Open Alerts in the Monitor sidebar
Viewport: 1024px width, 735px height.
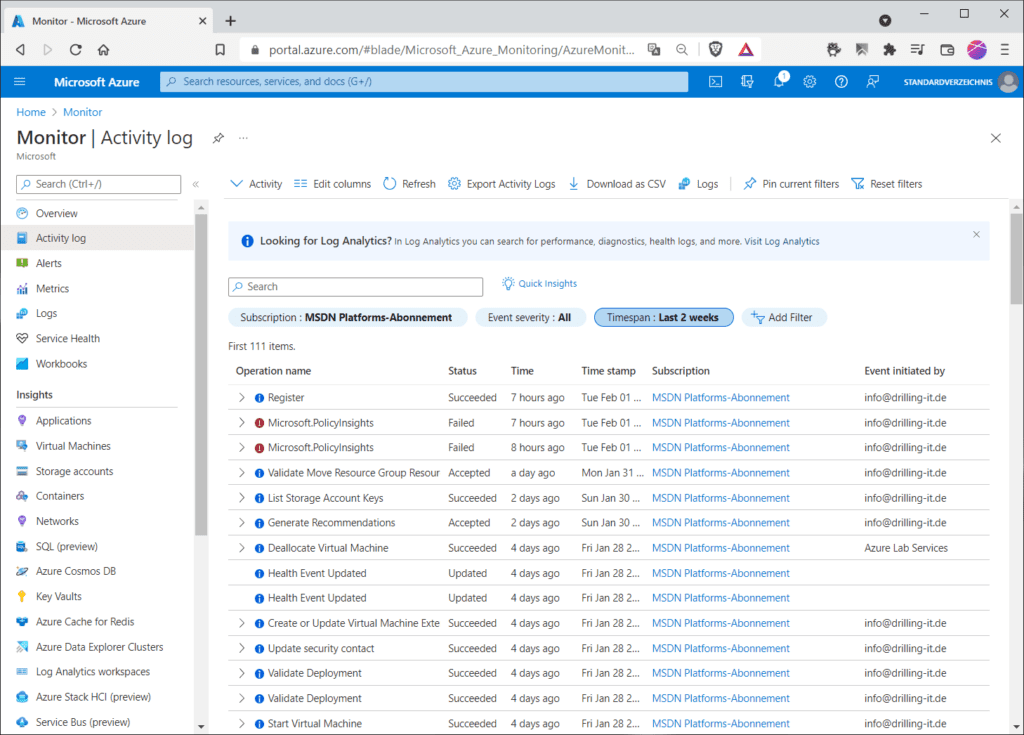coord(48,263)
